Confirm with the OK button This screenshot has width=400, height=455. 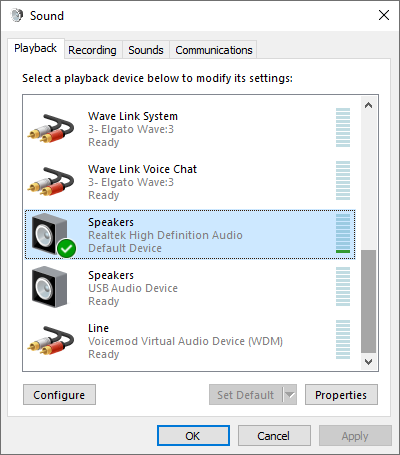point(193,436)
